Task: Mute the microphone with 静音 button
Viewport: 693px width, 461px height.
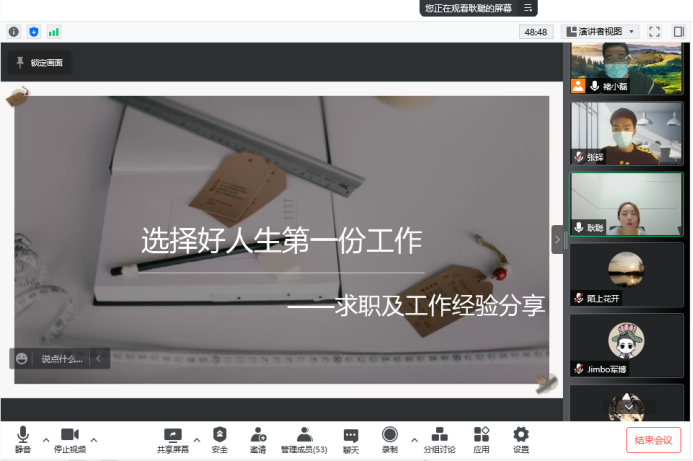Action: (x=22, y=439)
